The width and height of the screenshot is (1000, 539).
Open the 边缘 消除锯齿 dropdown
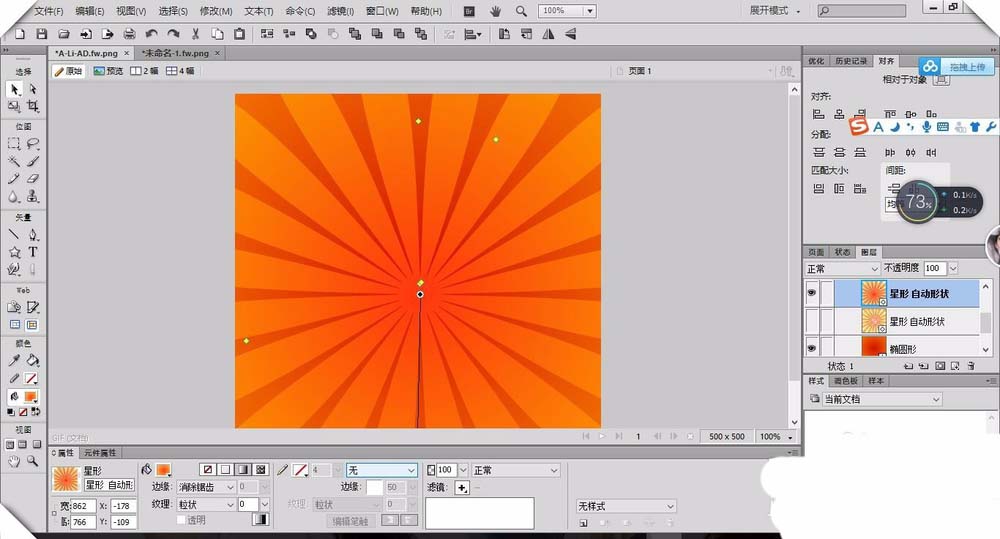(x=206, y=487)
